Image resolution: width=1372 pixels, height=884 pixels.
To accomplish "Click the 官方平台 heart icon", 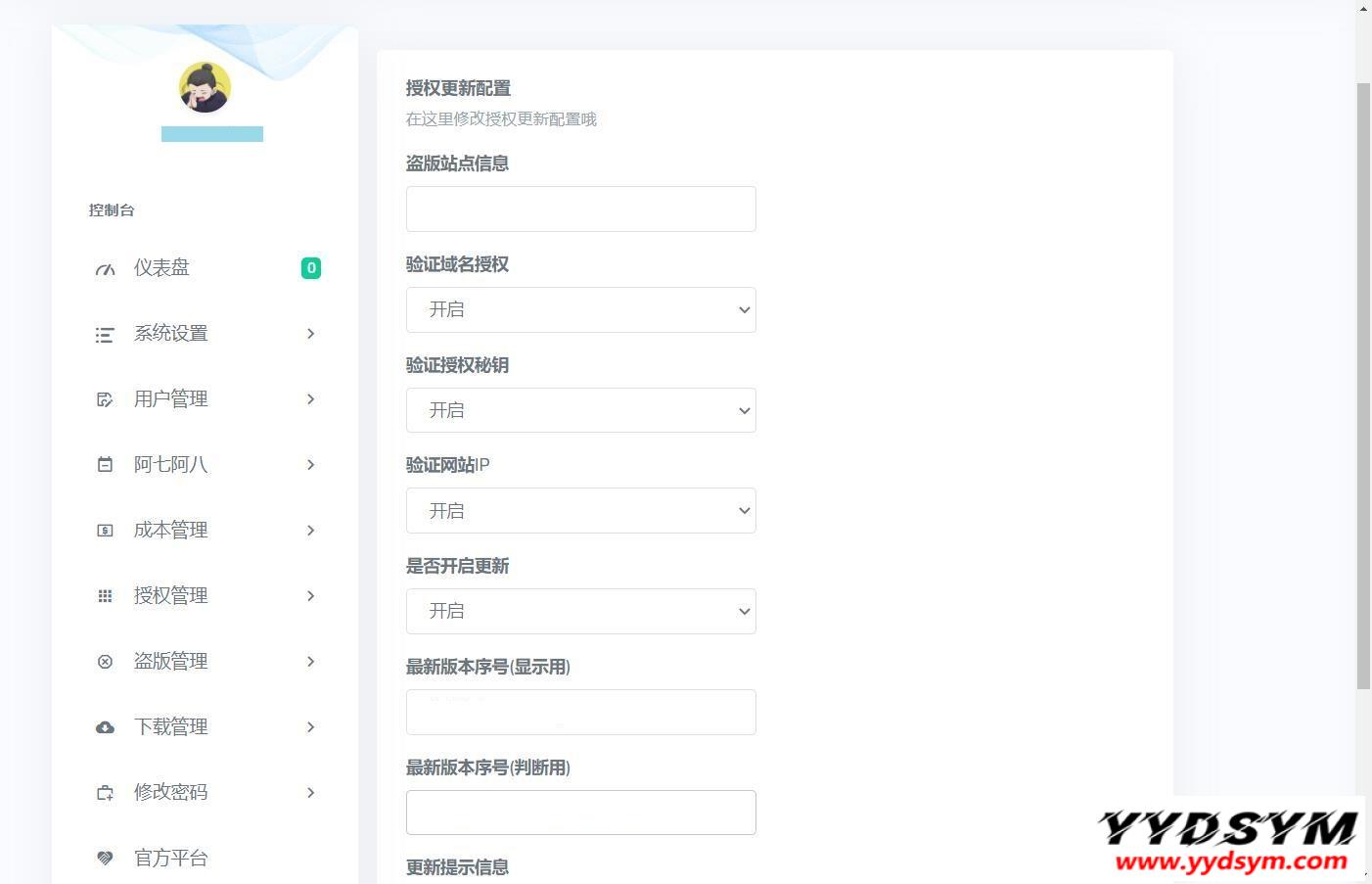I will point(105,859).
